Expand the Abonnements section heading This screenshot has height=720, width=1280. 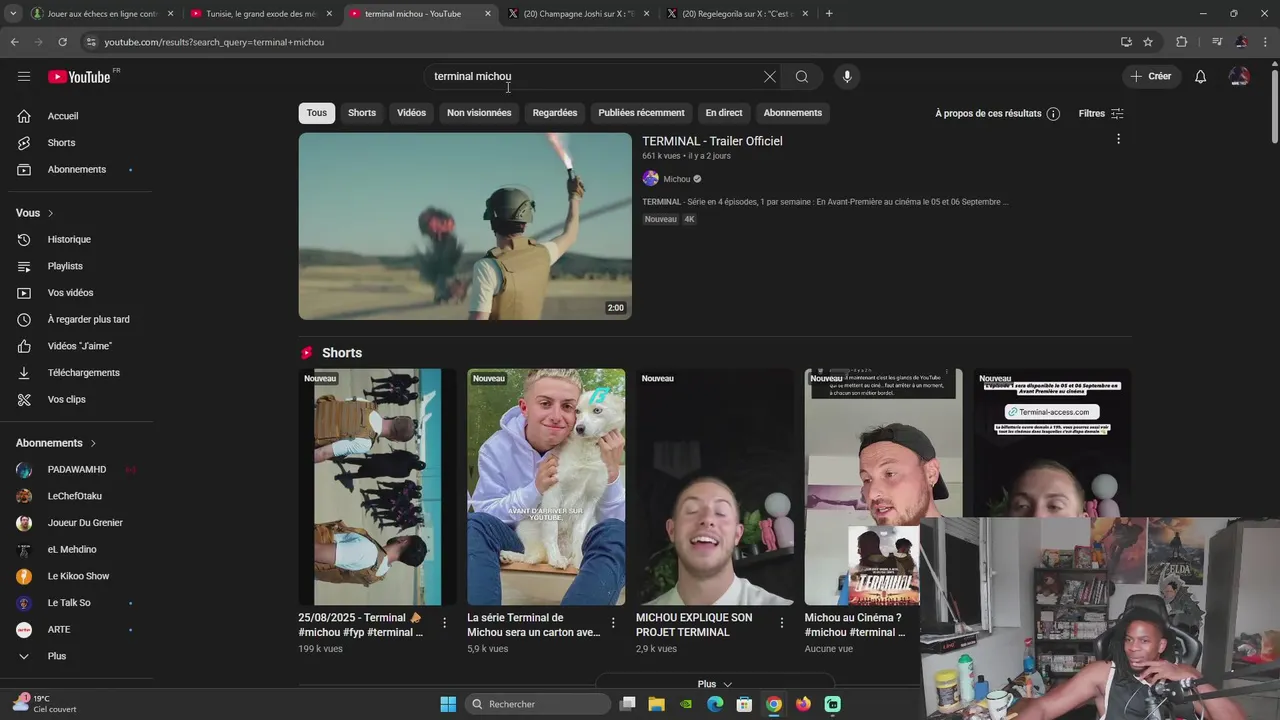coord(56,443)
